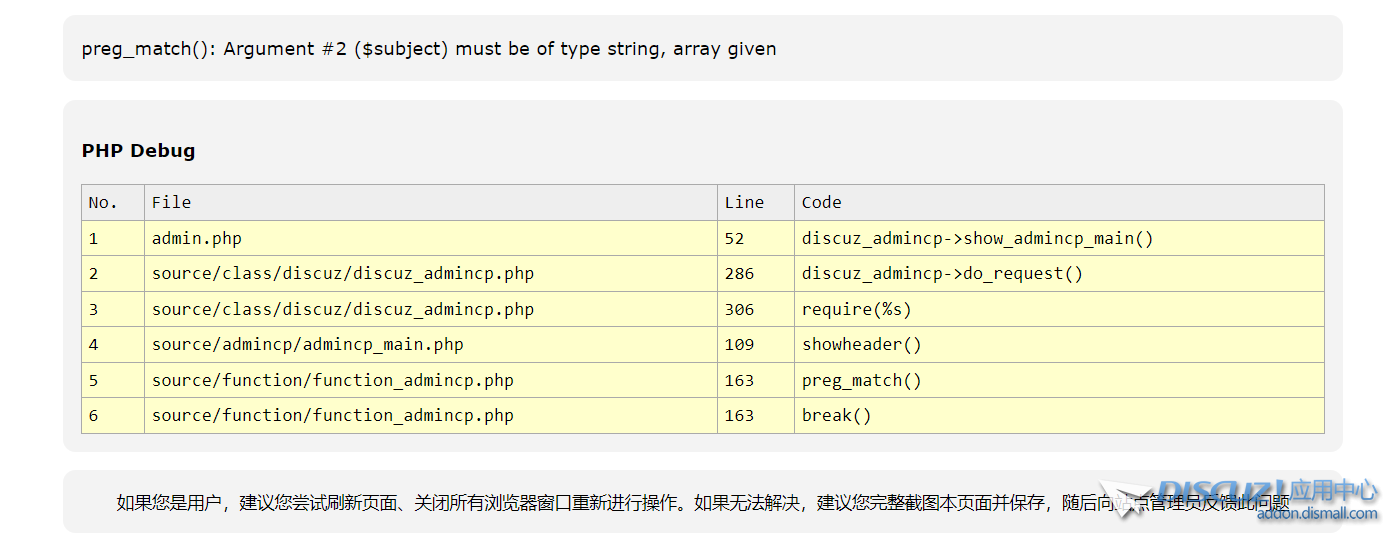
Task: Select the No. column header
Action: (103, 203)
